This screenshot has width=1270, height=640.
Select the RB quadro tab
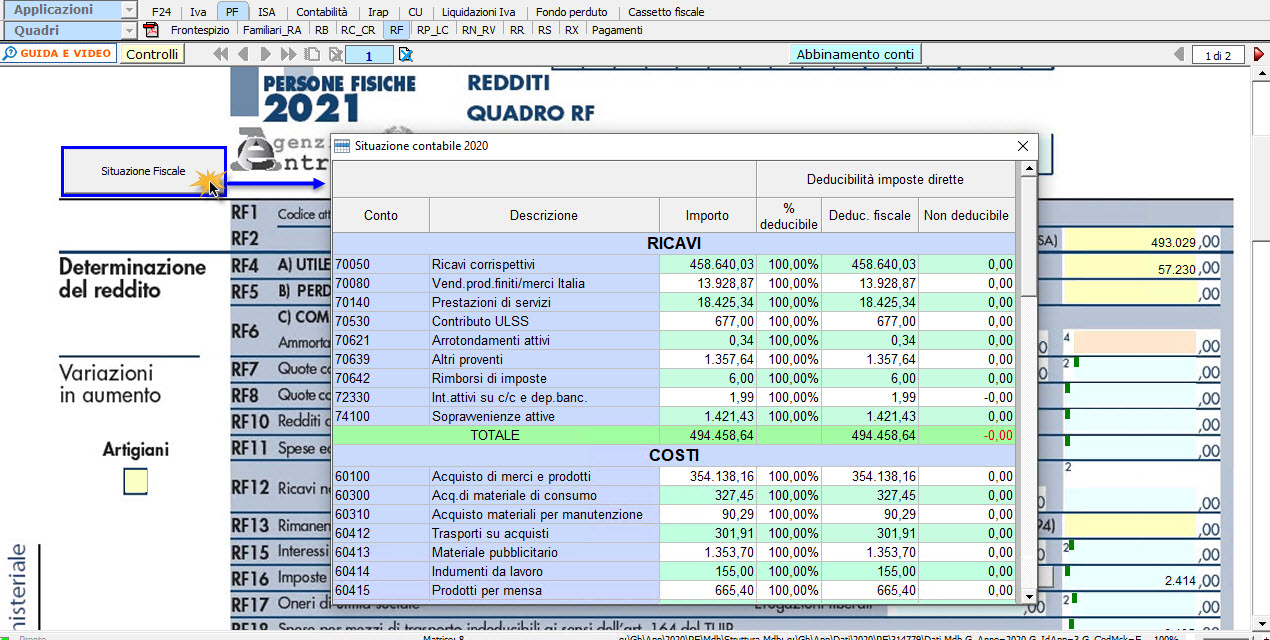click(321, 30)
